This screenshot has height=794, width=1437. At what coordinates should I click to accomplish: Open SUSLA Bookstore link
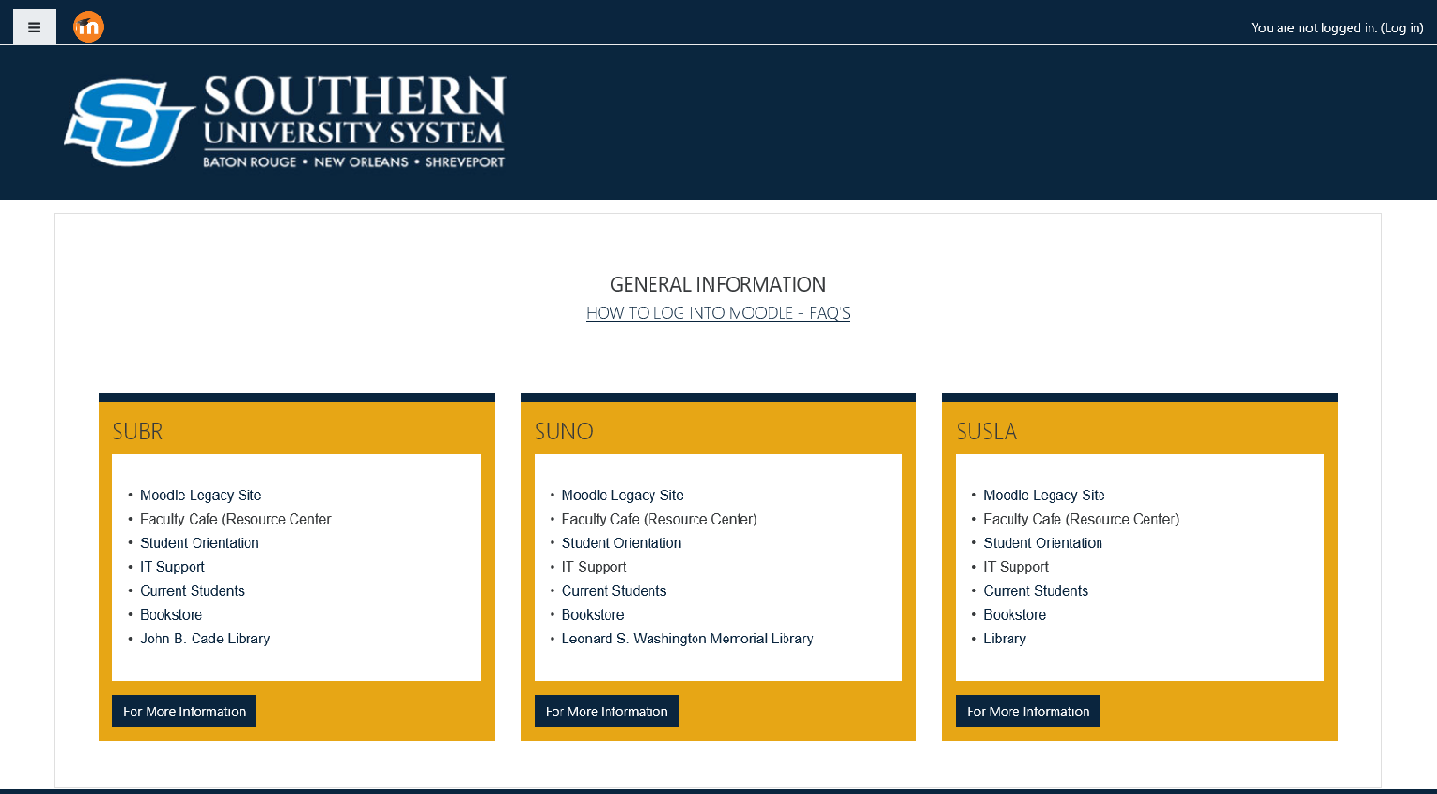(1015, 615)
